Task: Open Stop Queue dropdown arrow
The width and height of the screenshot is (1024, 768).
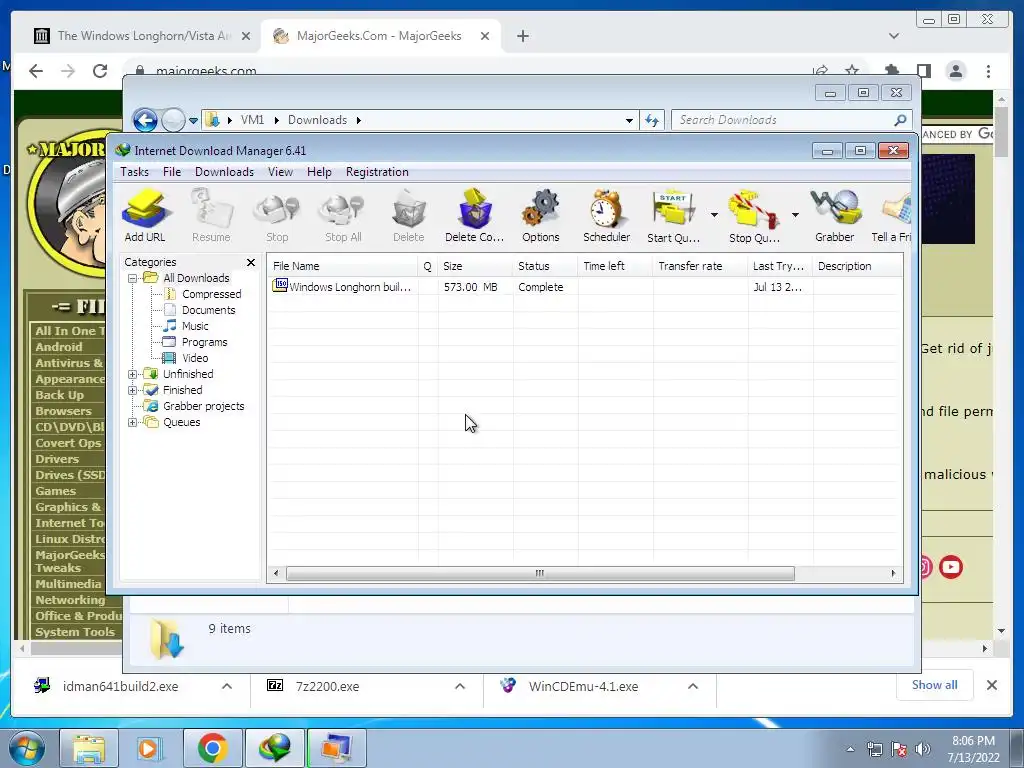Action: (795, 215)
